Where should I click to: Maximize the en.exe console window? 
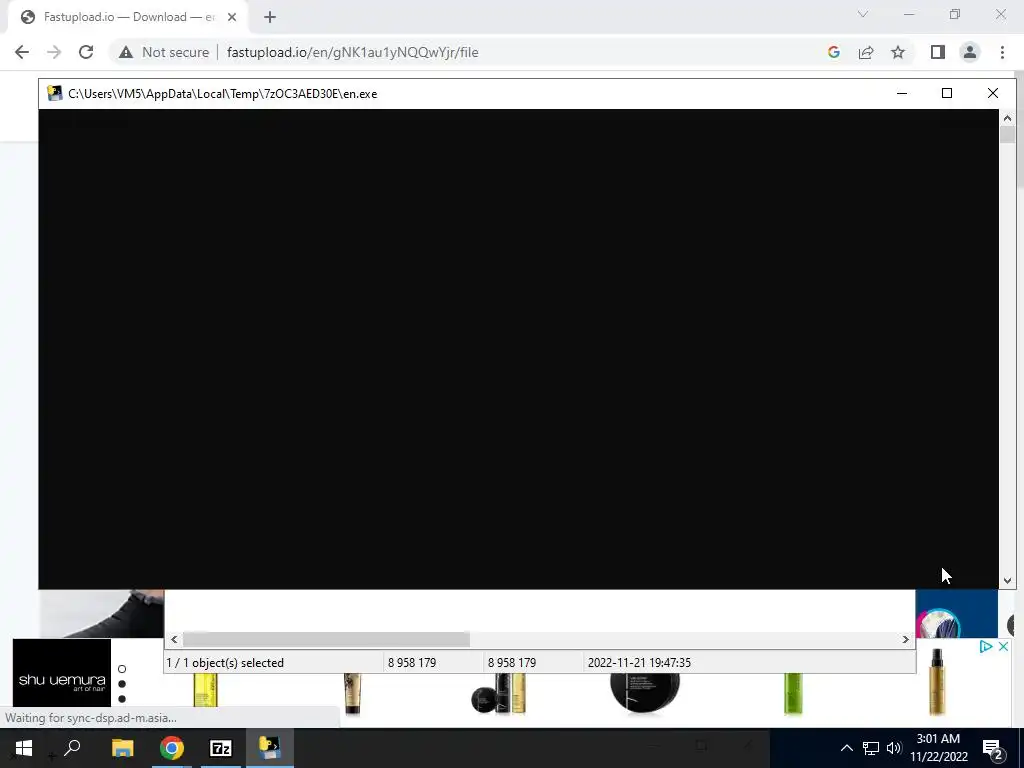[x=947, y=93]
